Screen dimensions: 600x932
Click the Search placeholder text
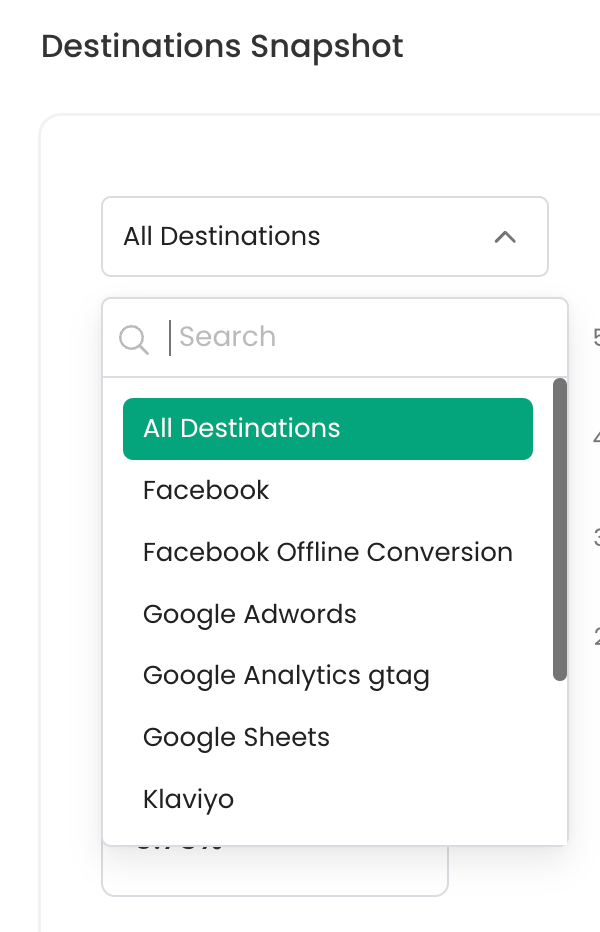click(228, 337)
